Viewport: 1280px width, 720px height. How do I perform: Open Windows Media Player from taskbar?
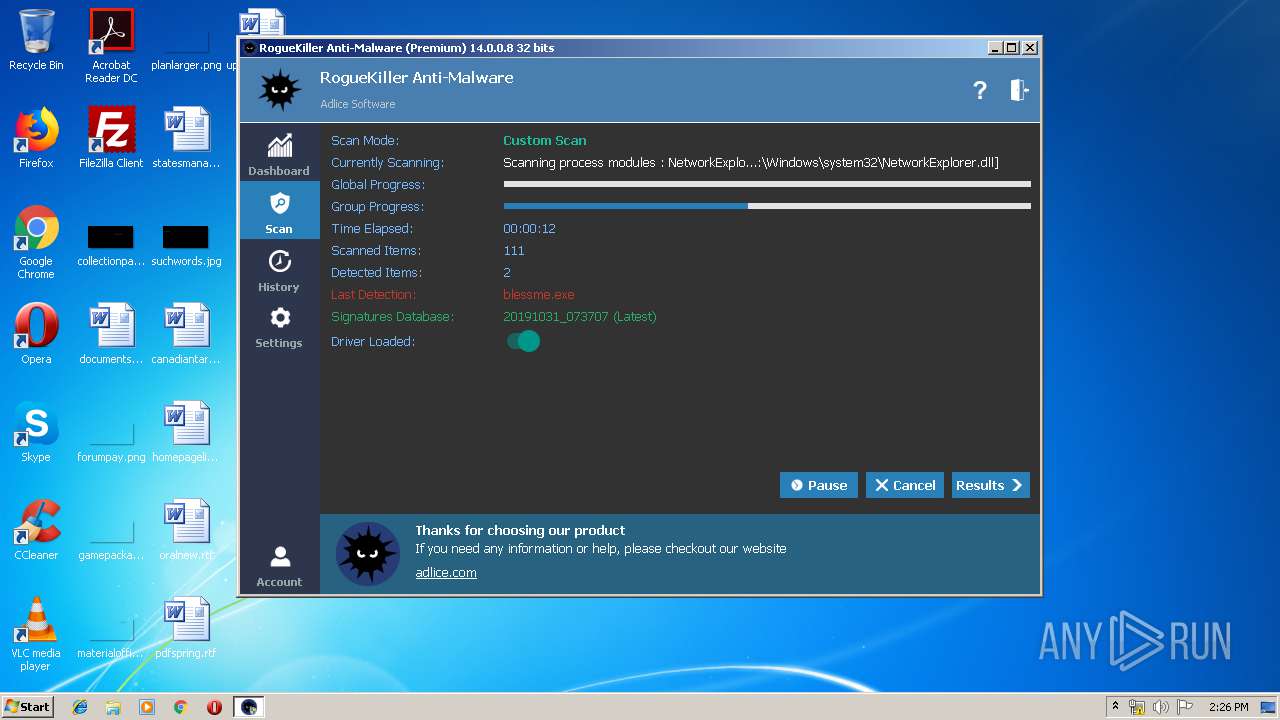(x=147, y=707)
